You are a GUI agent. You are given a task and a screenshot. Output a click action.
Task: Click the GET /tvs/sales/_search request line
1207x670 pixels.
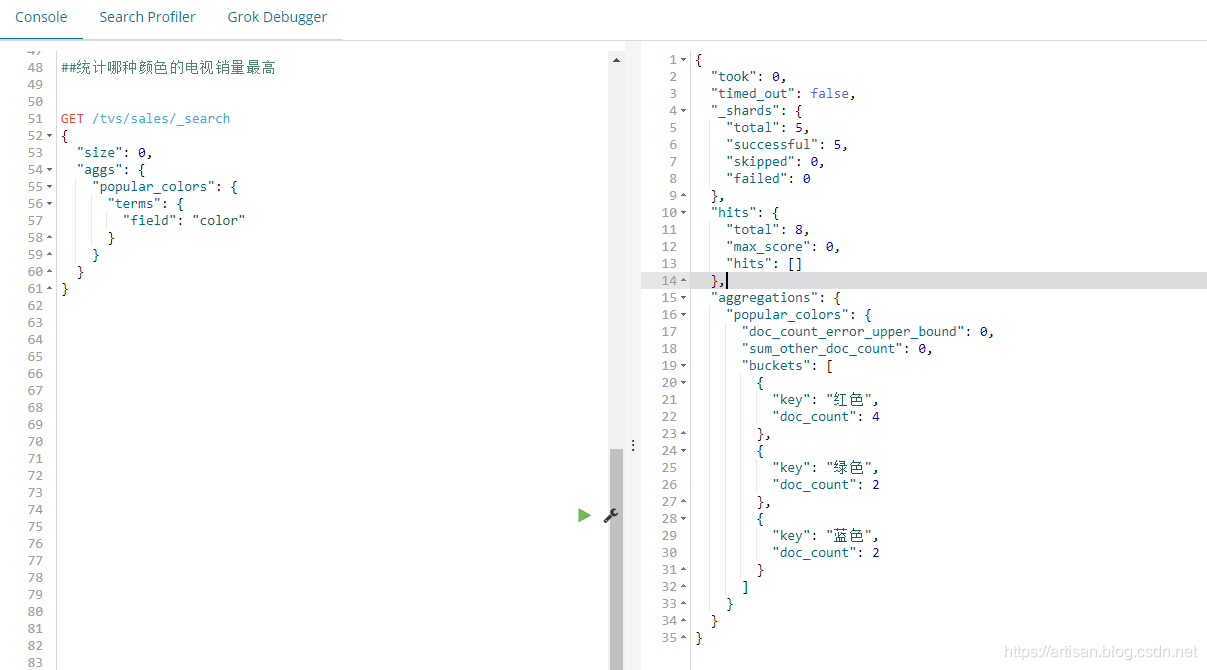click(145, 119)
